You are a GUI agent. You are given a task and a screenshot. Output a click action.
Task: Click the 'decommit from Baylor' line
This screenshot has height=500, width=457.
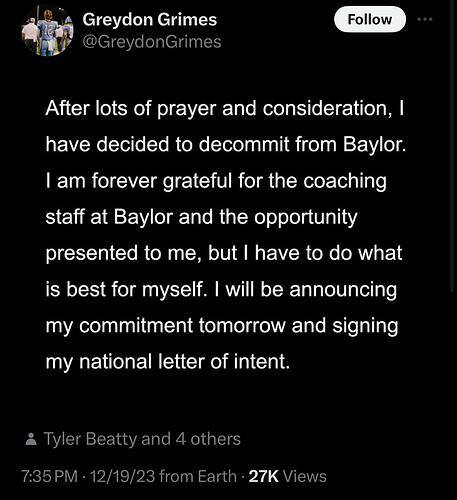click(226, 145)
